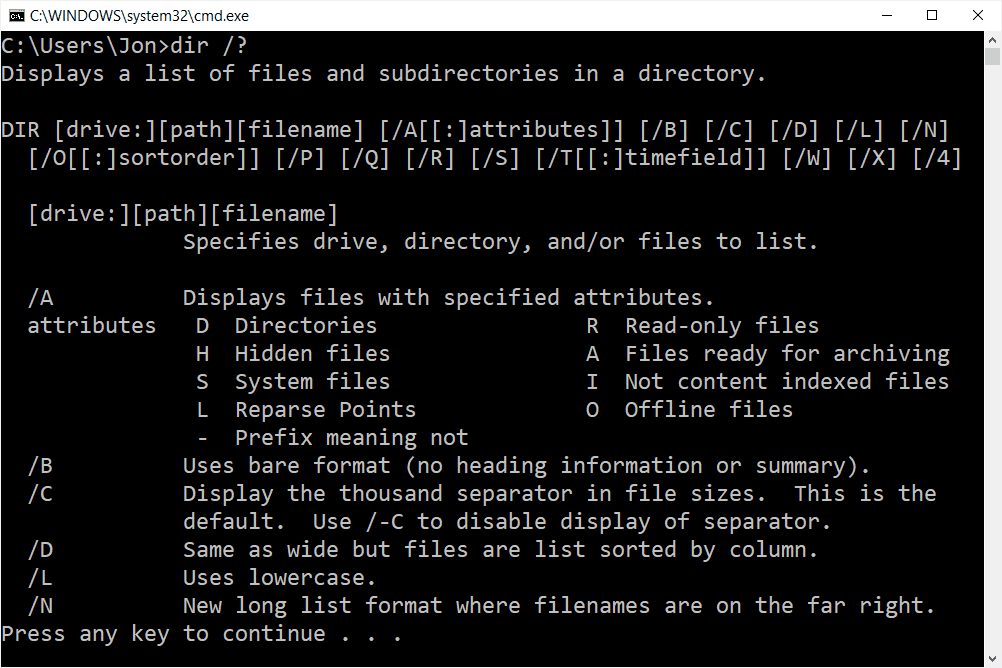The image size is (1002, 668).
Task: Click the typed "dir /?" command
Action: [210, 45]
